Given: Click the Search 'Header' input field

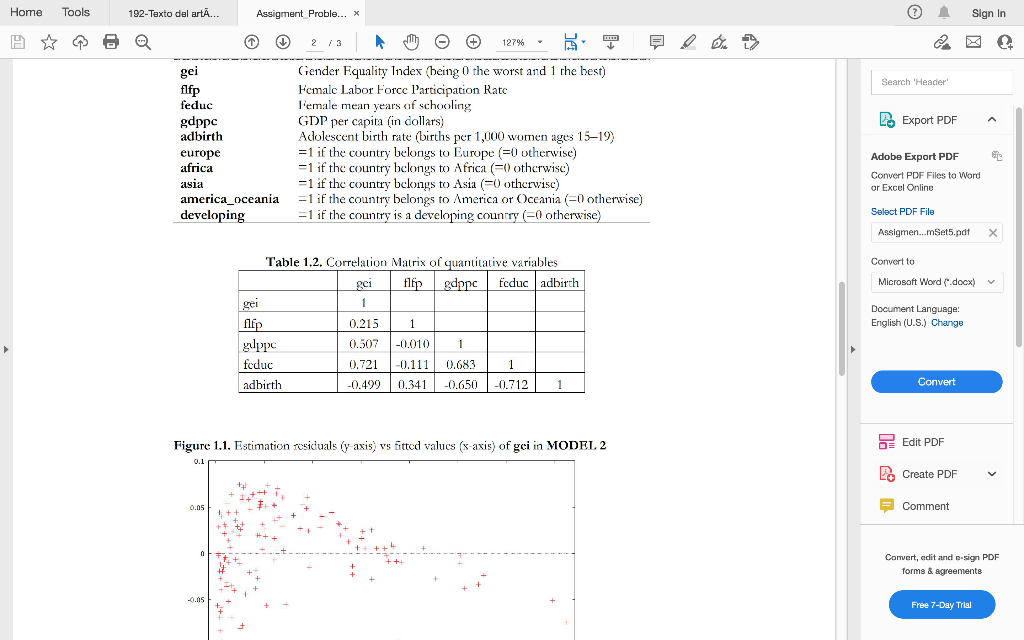Looking at the screenshot, I should point(942,82).
